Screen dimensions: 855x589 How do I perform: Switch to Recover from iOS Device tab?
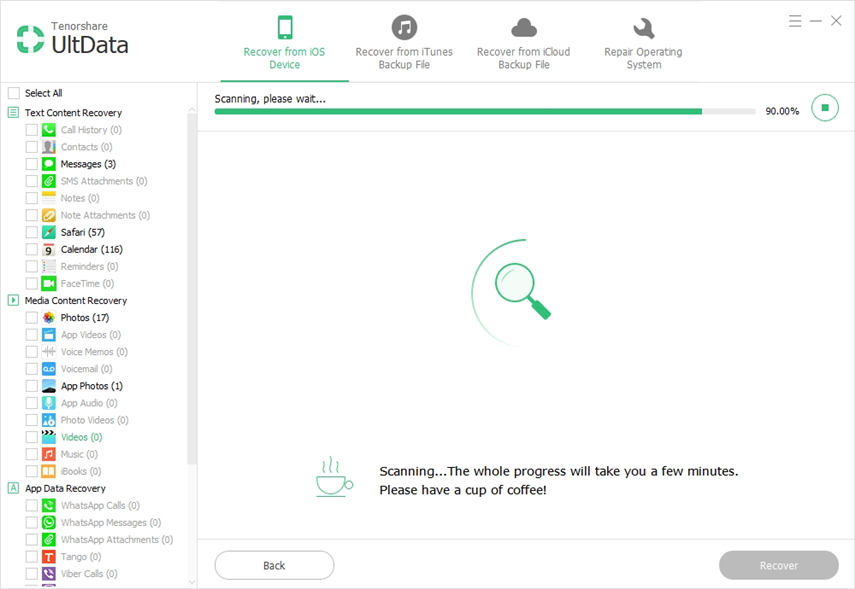pos(284,43)
